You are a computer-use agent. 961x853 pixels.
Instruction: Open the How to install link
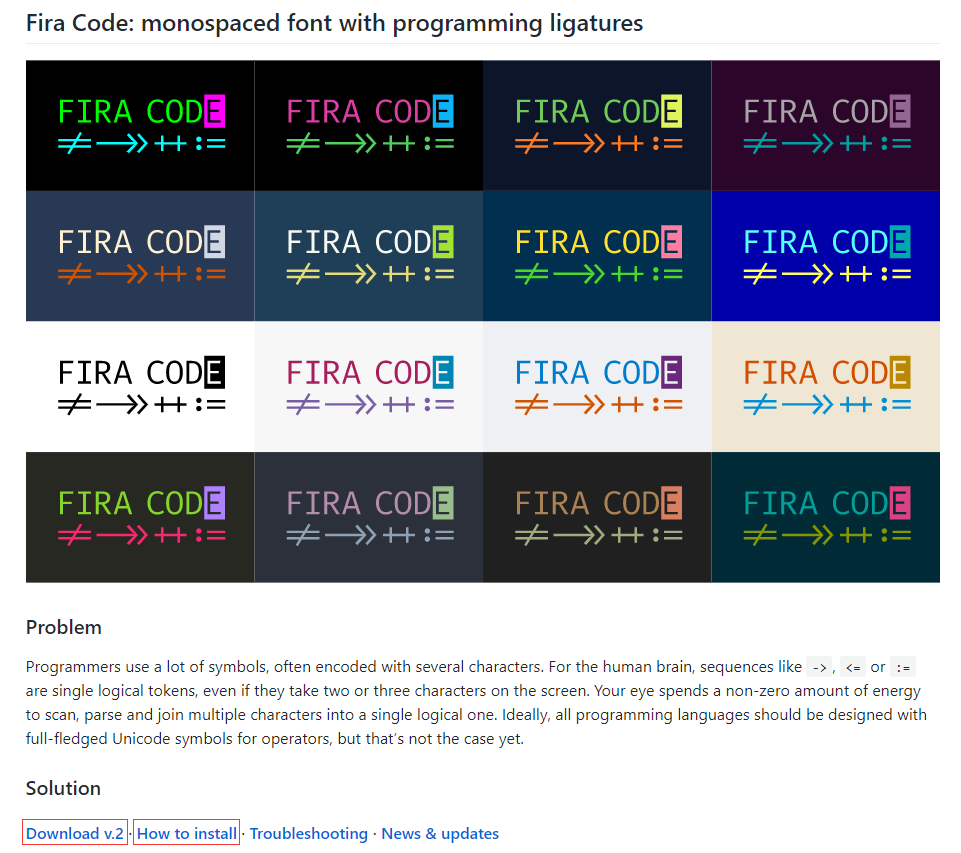[186, 832]
